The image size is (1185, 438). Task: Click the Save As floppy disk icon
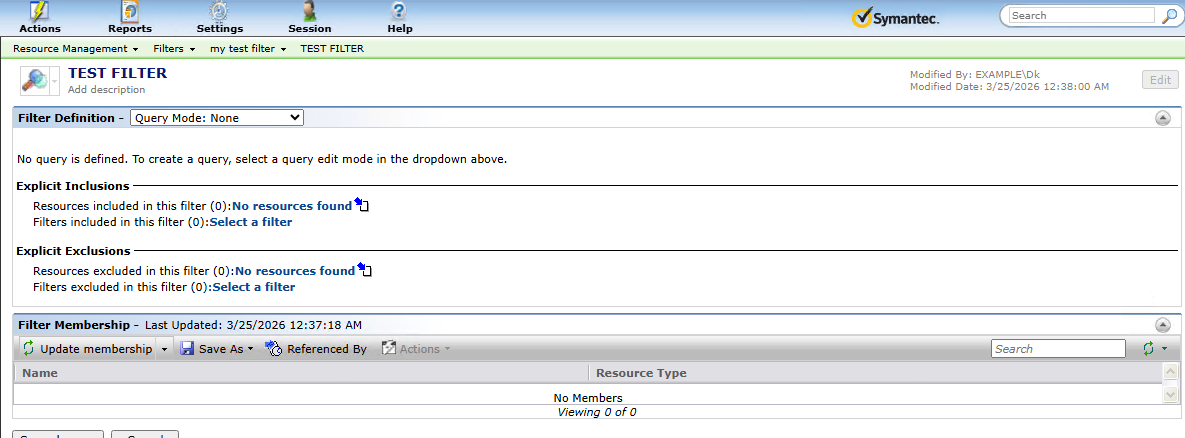[187, 349]
